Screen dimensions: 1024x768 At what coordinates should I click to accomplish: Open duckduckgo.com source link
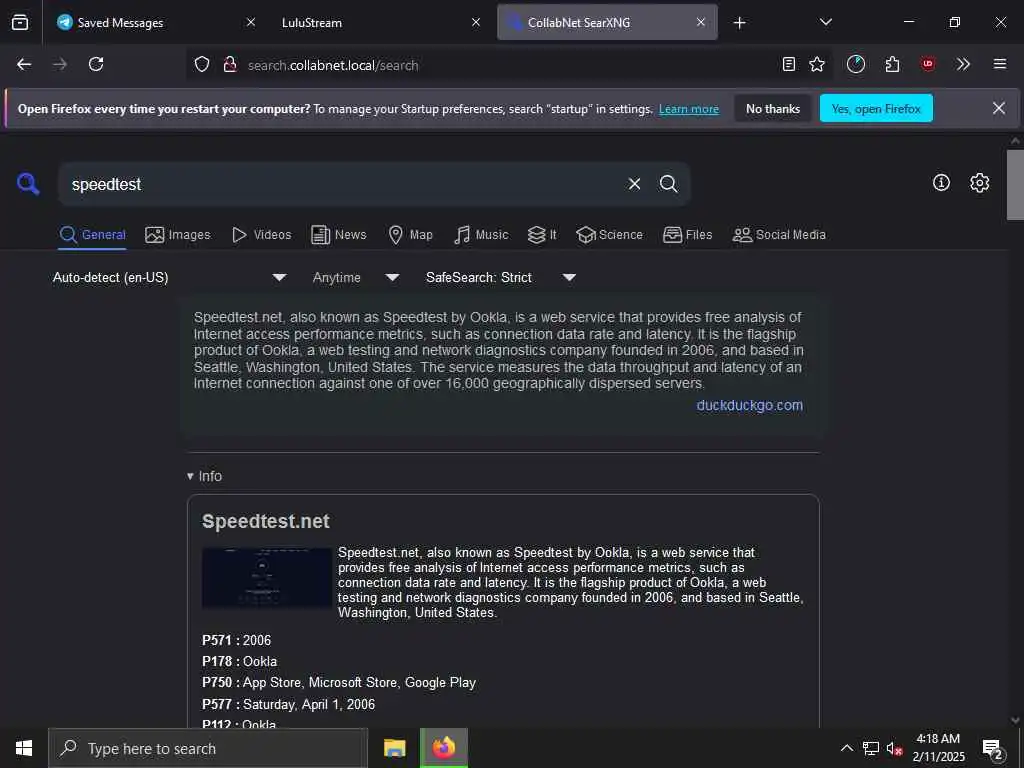(x=750, y=405)
